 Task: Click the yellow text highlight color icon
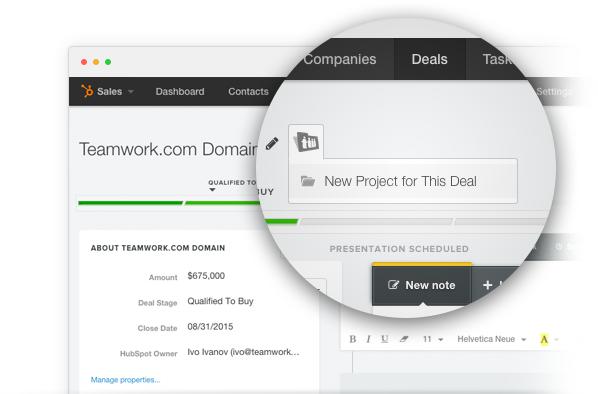coord(544,339)
